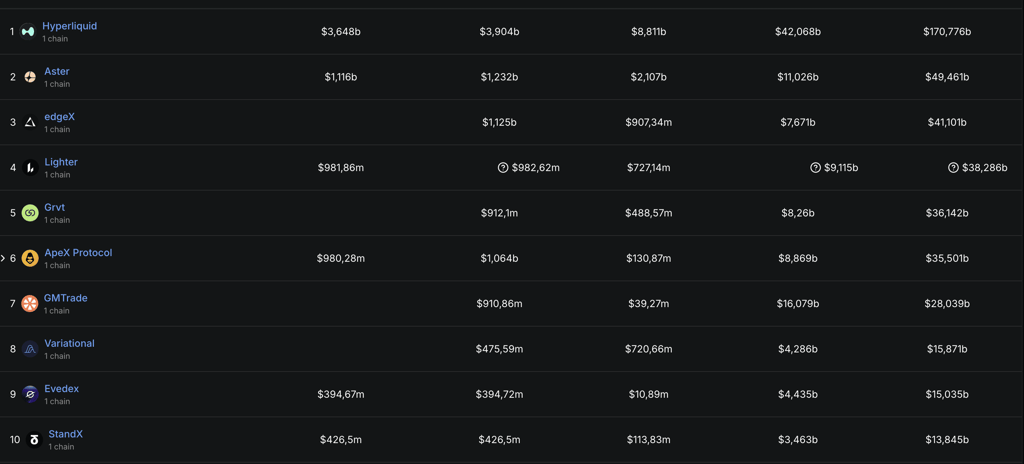Image resolution: width=1024 pixels, height=464 pixels.
Task: Click the Hyperliquid protocol logo icon
Action: coord(27,31)
